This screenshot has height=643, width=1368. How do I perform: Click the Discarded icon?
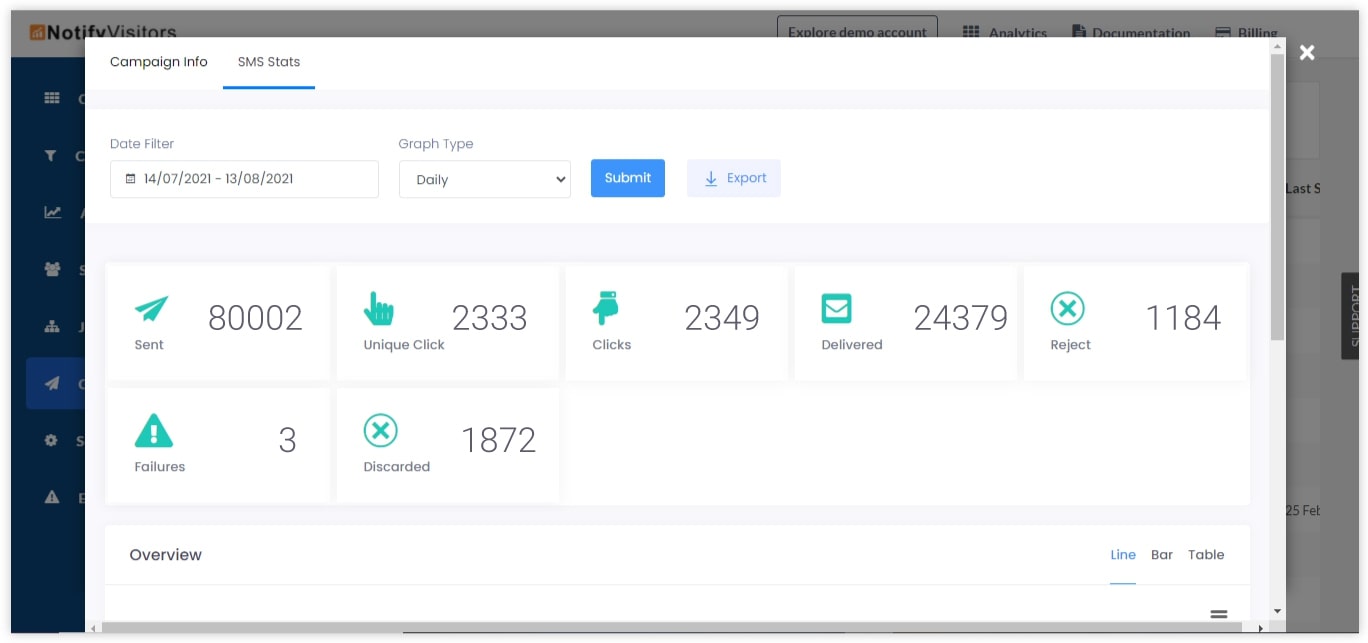tap(381, 430)
